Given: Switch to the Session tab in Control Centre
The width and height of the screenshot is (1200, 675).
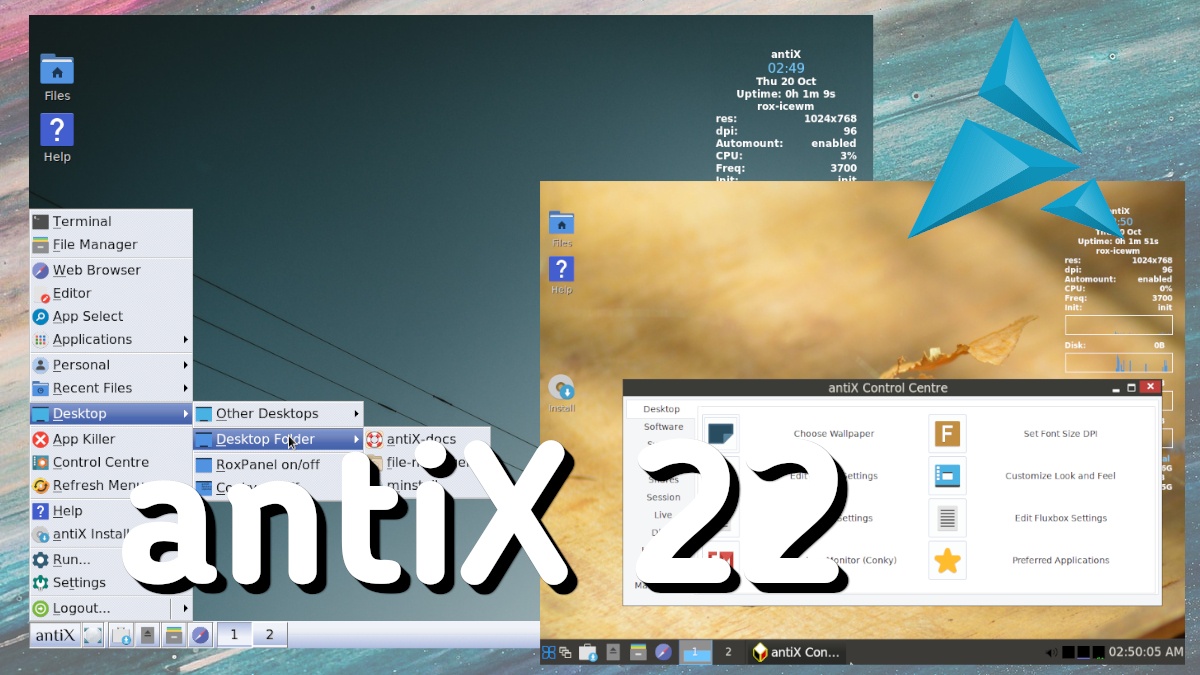Looking at the screenshot, I should point(663,497).
